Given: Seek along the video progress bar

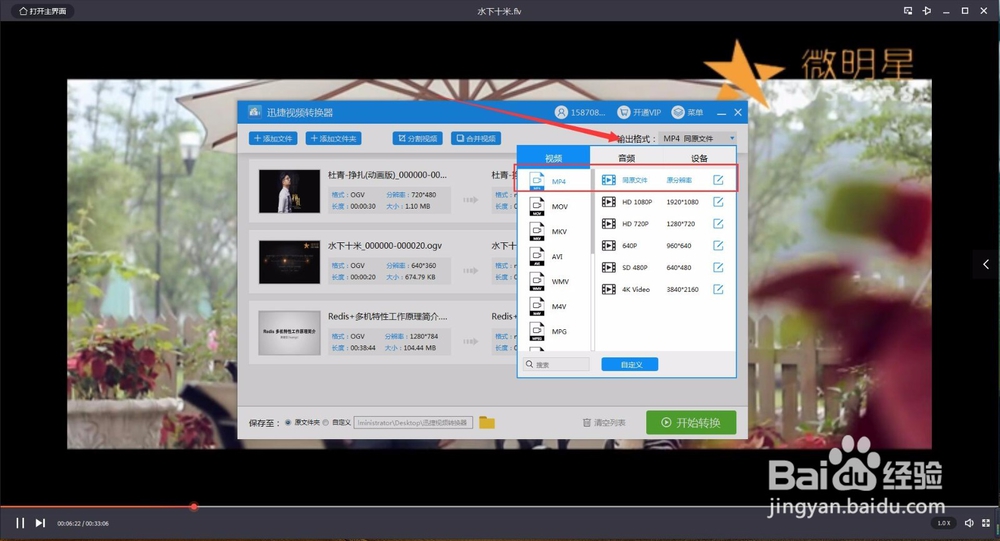Looking at the screenshot, I should point(500,507).
